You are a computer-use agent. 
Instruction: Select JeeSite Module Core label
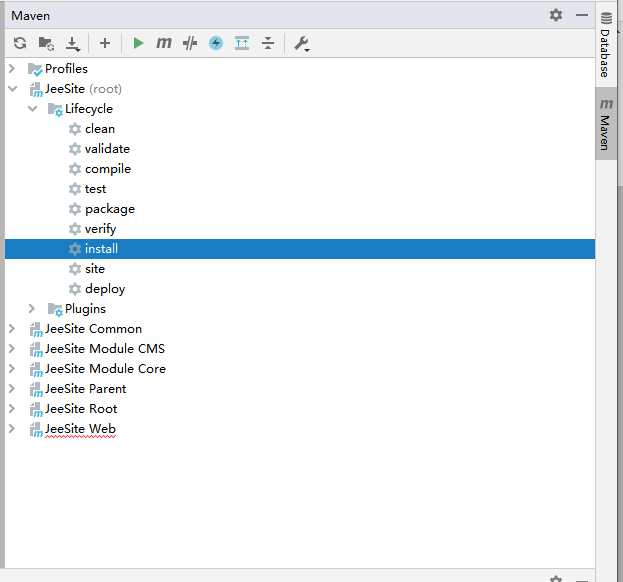[105, 369]
